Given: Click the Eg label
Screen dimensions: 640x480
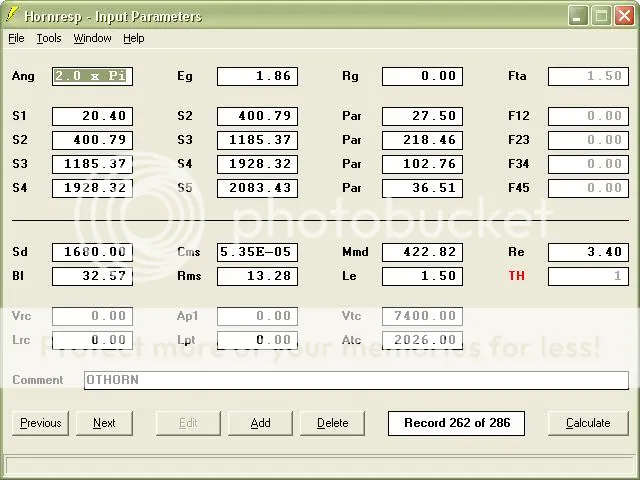Looking at the screenshot, I should 185,76.
